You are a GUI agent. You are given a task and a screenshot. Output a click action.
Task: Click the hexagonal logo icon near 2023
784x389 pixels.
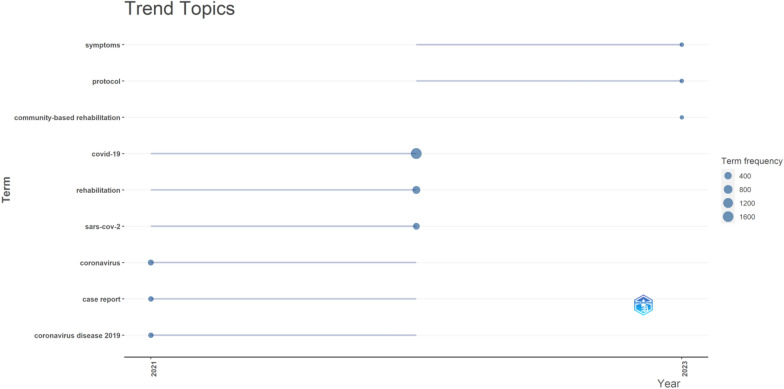pos(644,305)
